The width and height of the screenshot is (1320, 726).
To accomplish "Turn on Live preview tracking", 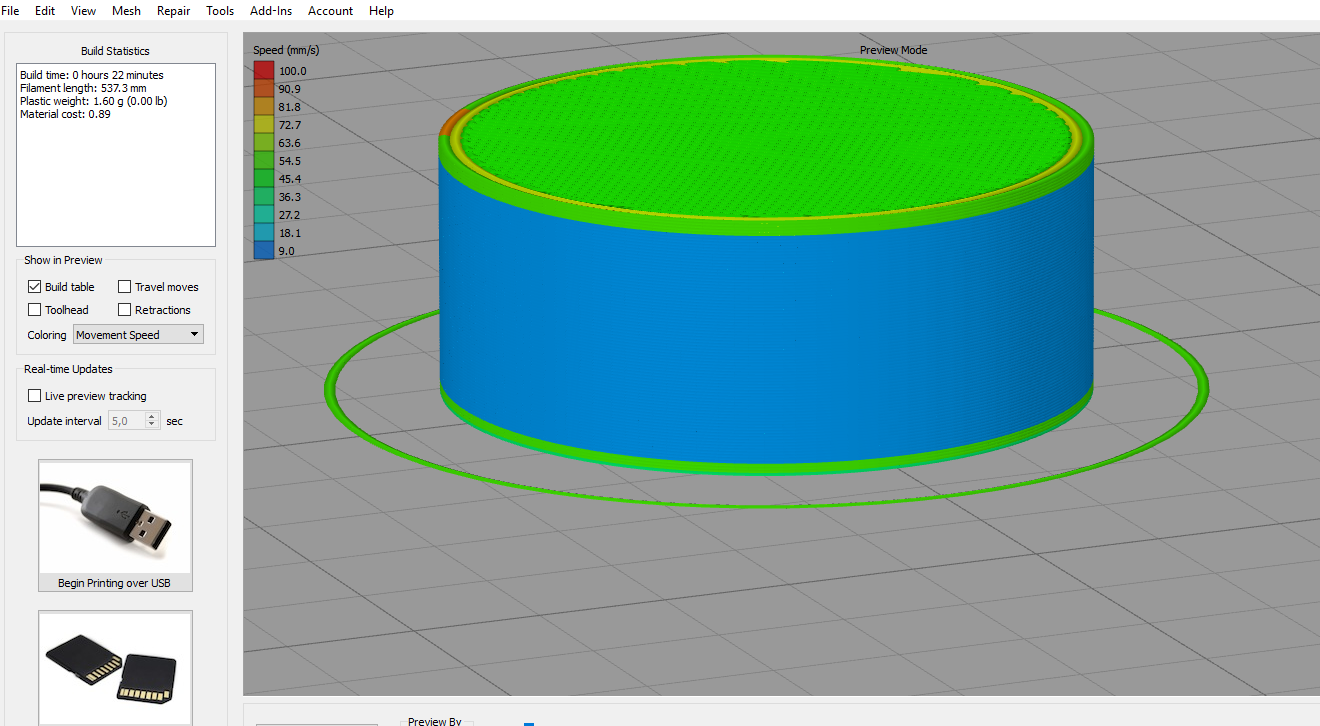I will (35, 396).
